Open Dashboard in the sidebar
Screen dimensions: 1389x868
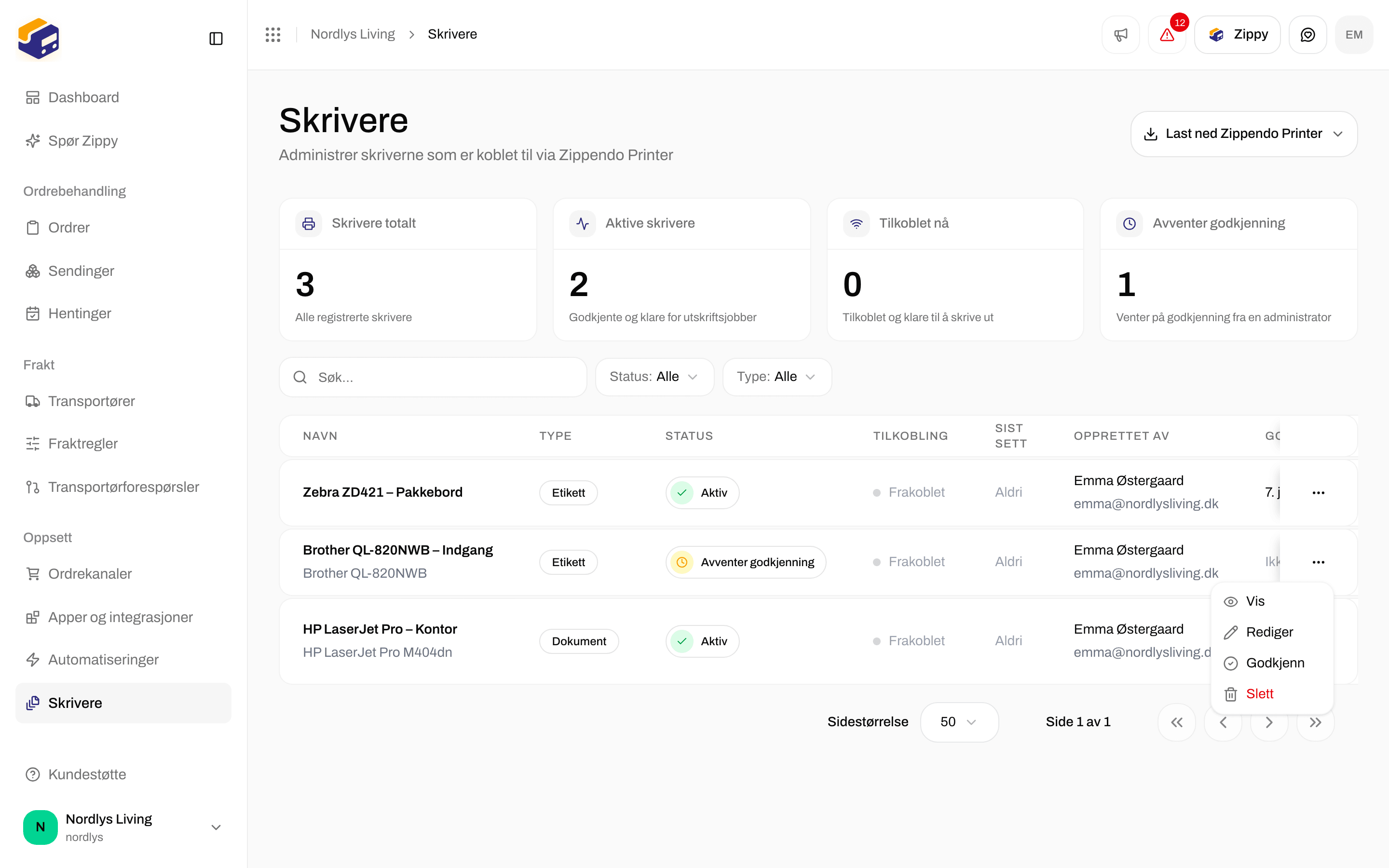123,97
